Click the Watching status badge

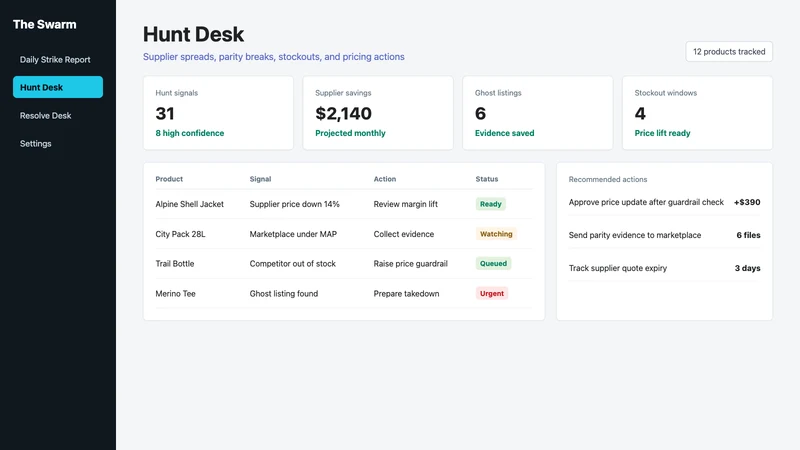click(x=496, y=234)
